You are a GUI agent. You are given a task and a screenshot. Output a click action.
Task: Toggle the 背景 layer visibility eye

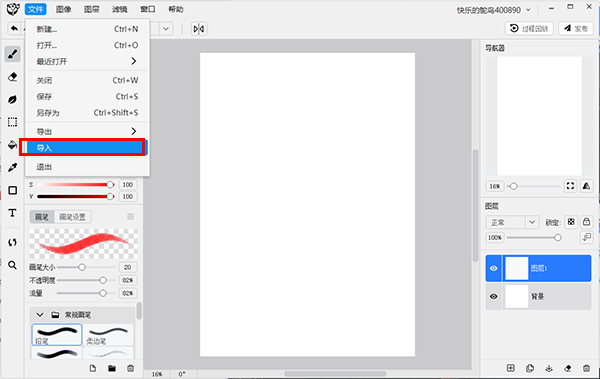tap(494, 296)
